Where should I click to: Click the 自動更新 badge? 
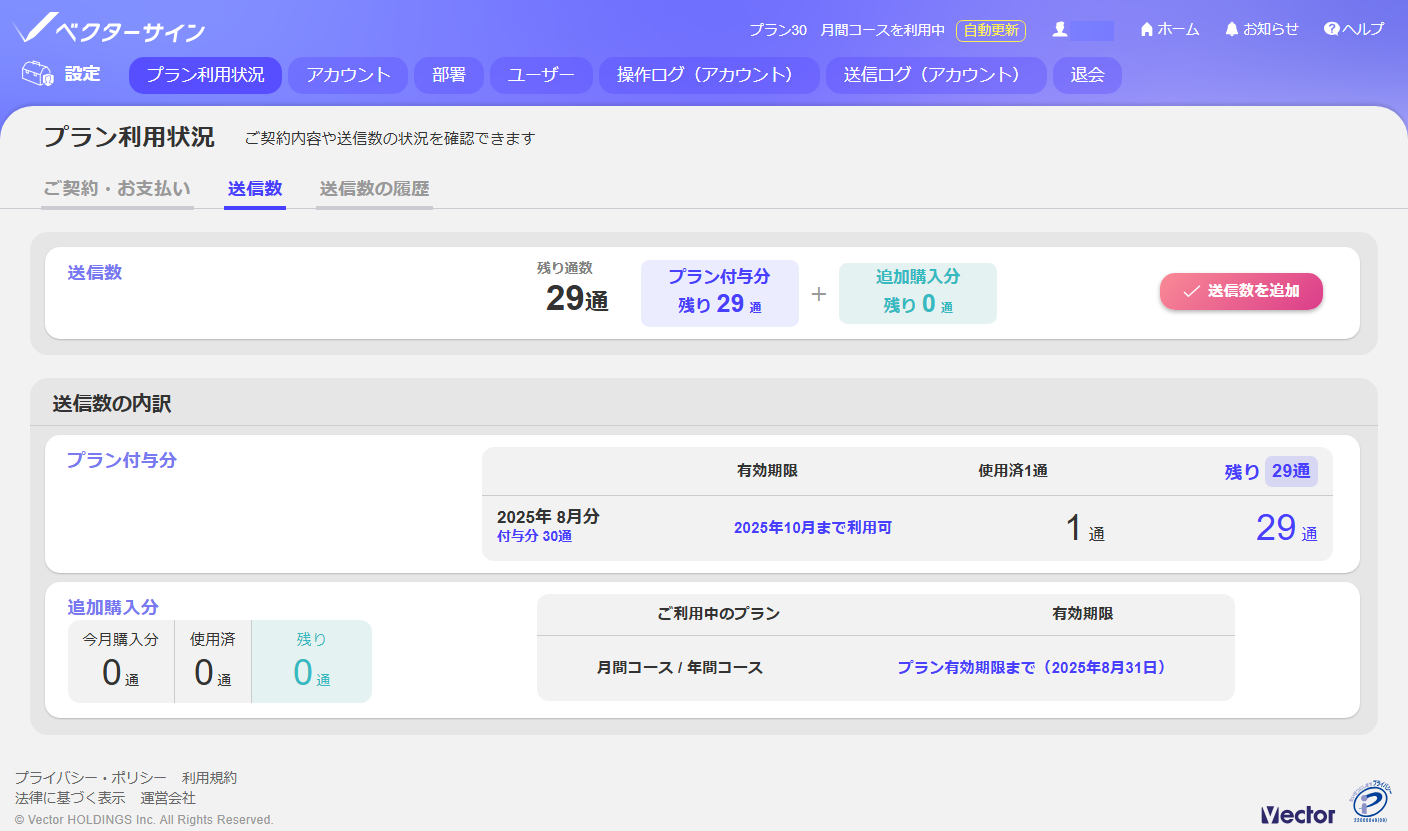991,30
